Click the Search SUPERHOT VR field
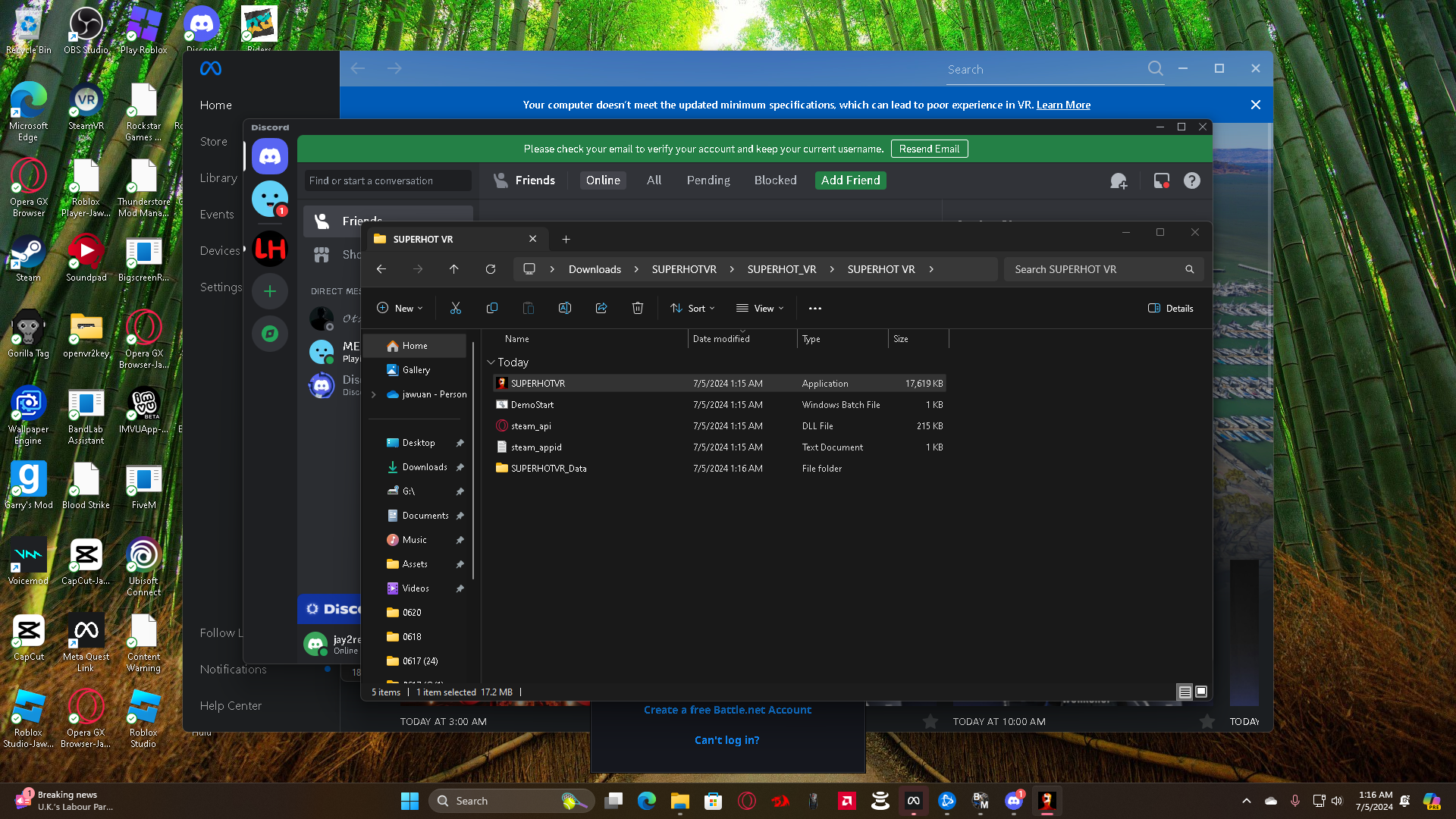1456x819 pixels. pyautogui.click(x=1103, y=269)
